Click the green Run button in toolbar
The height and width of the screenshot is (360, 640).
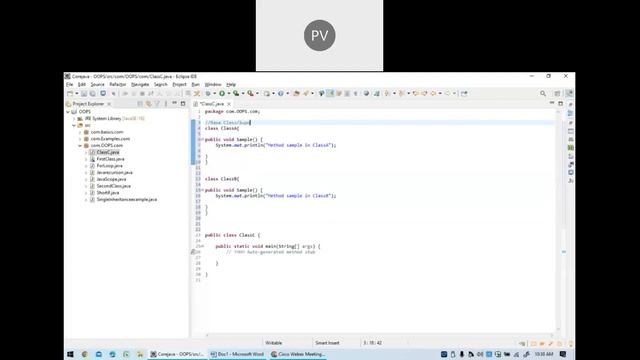coord(222,93)
